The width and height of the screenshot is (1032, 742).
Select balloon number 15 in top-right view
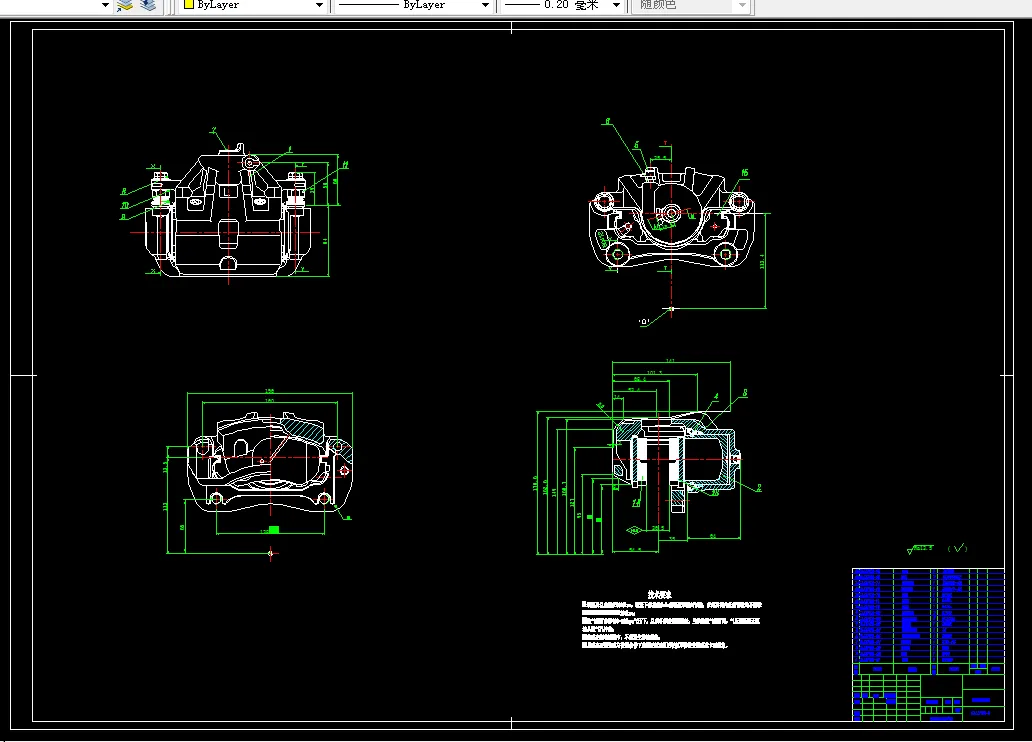[x=744, y=173]
